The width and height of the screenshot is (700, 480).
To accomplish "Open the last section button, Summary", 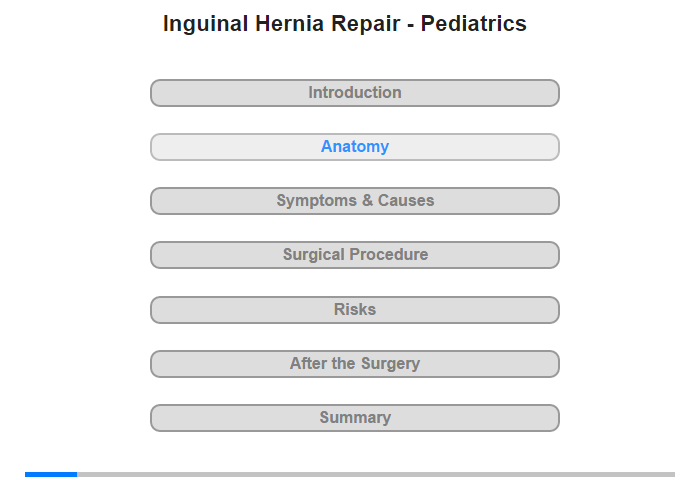I will pos(354,418).
